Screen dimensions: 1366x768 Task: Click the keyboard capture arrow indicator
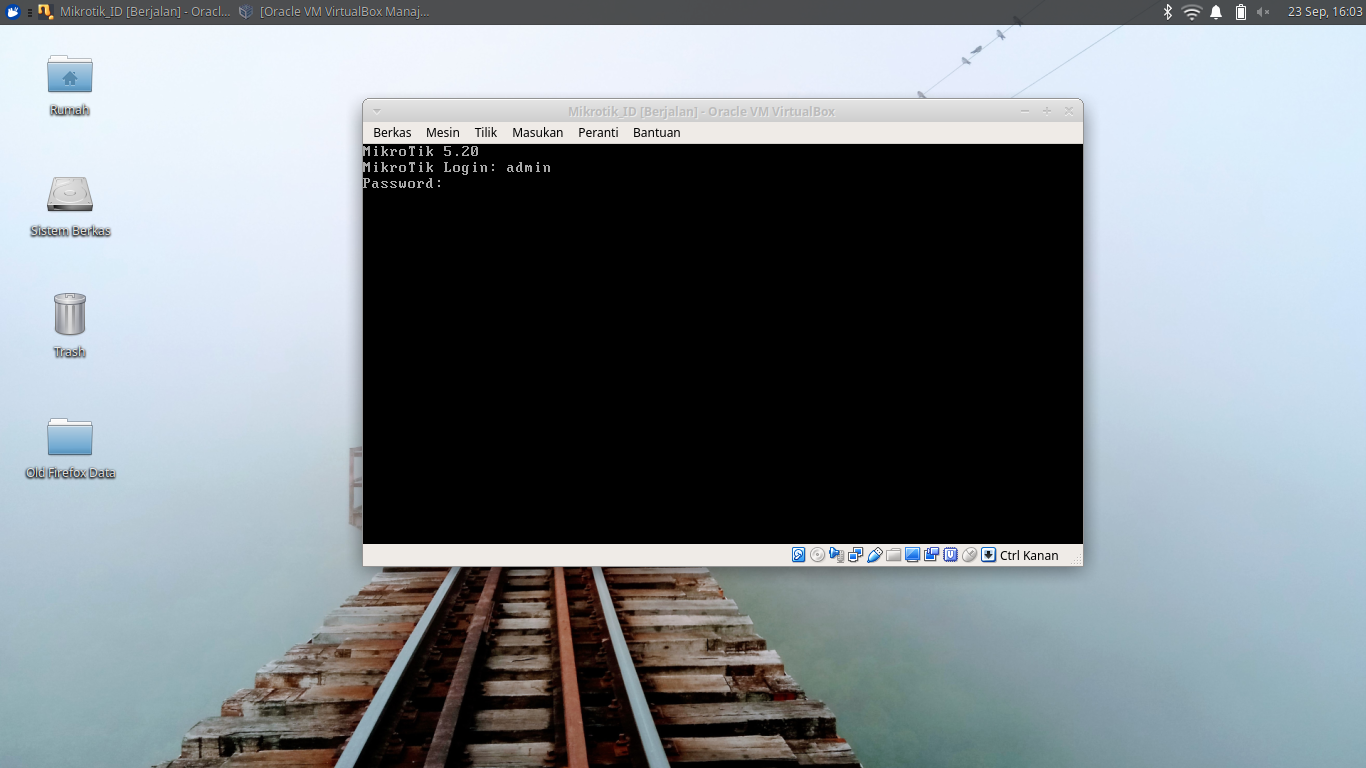[x=988, y=555]
